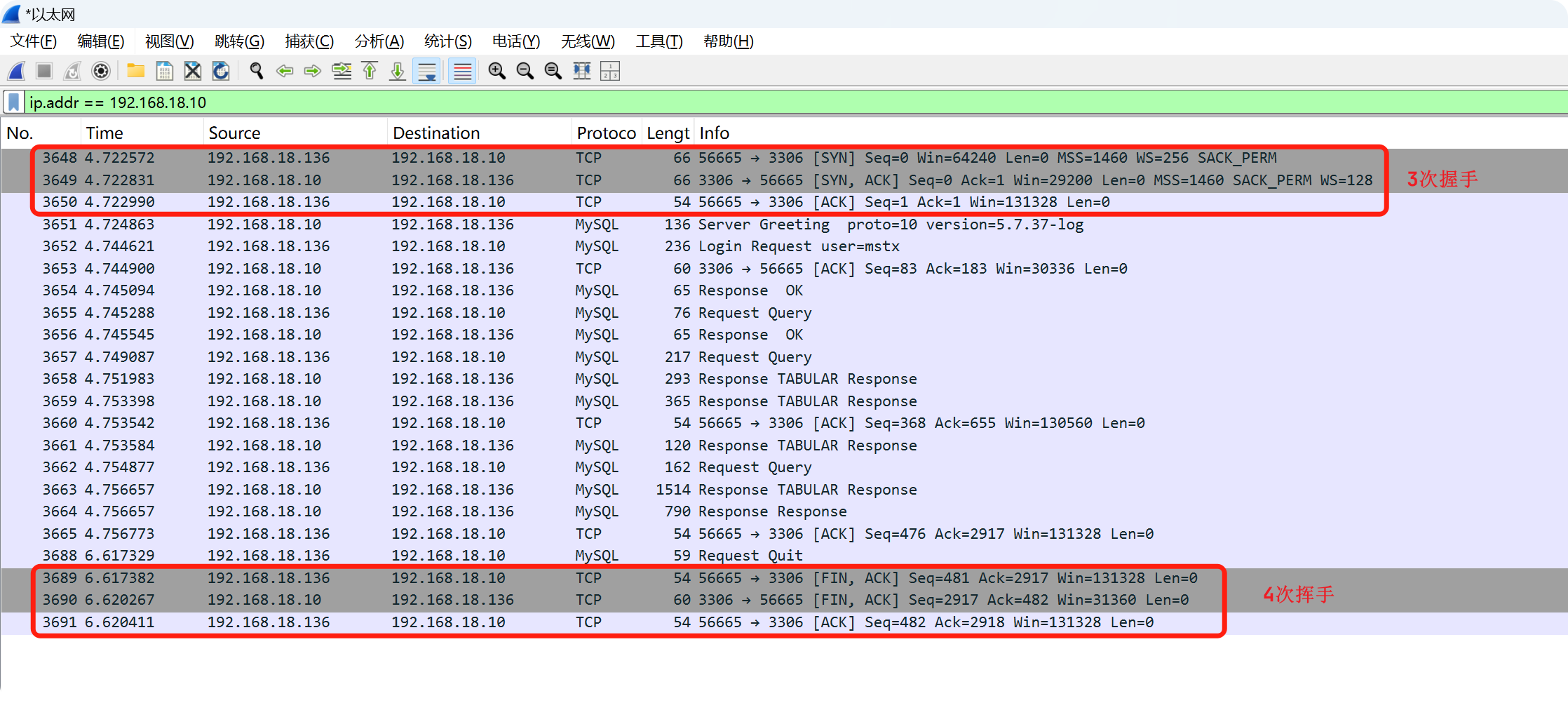Open the 捕获(C) menu
This screenshot has width=1568, height=703.
309,41
